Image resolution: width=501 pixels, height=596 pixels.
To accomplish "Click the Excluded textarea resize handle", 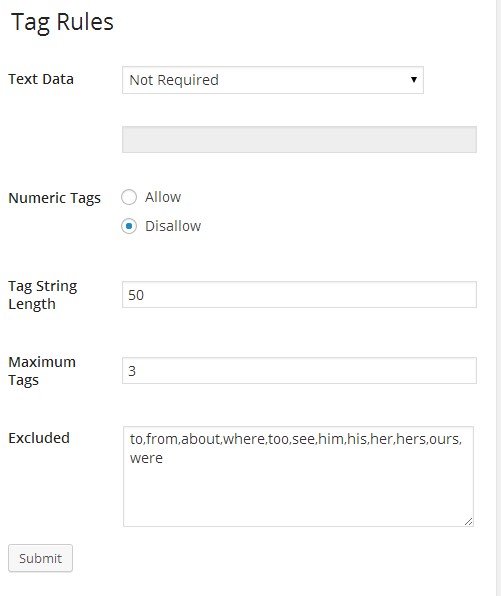I will 469,522.
